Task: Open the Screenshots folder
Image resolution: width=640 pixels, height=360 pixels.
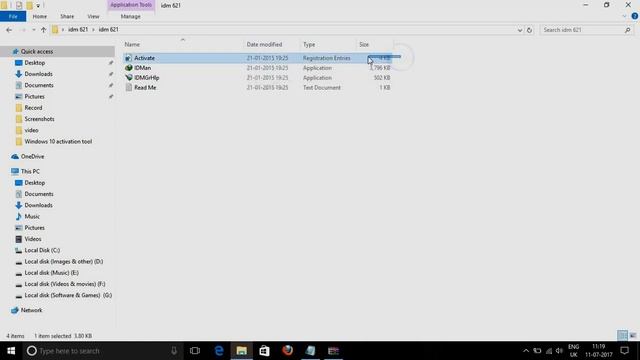Action: (39, 119)
